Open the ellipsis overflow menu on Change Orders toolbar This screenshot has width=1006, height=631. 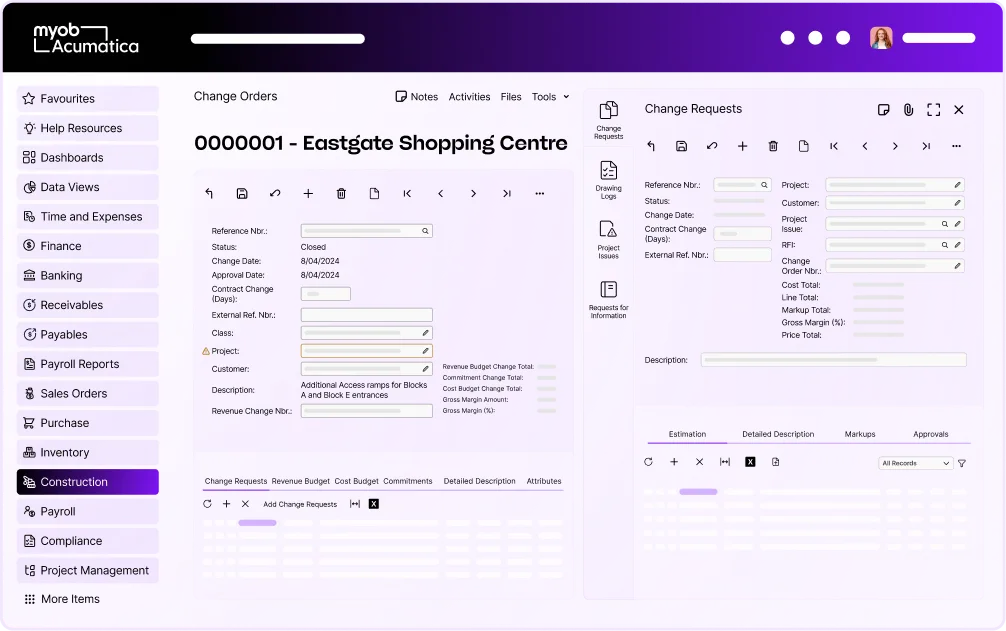[x=539, y=193]
